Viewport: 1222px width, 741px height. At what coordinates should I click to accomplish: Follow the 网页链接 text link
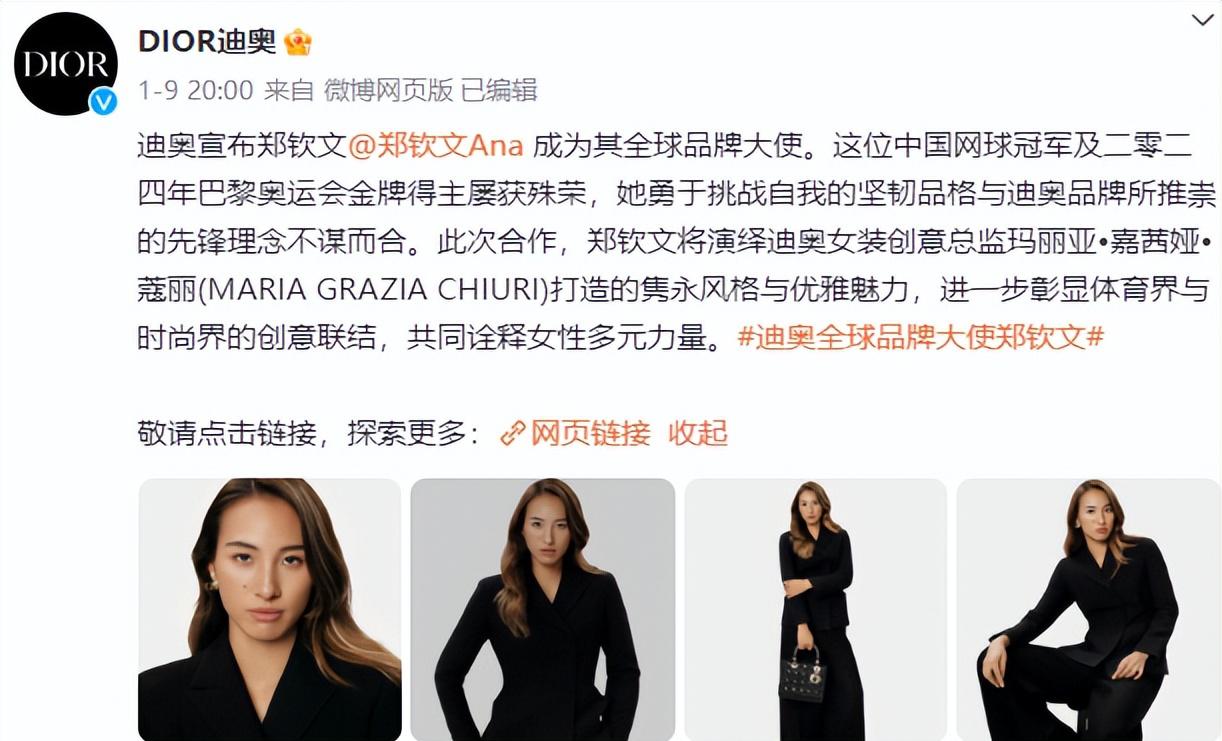click(590, 433)
